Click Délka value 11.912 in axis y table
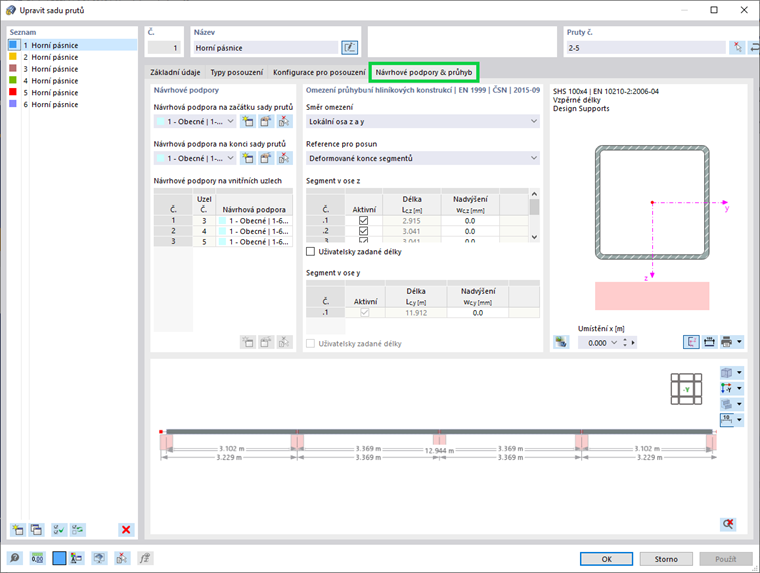 pos(416,313)
